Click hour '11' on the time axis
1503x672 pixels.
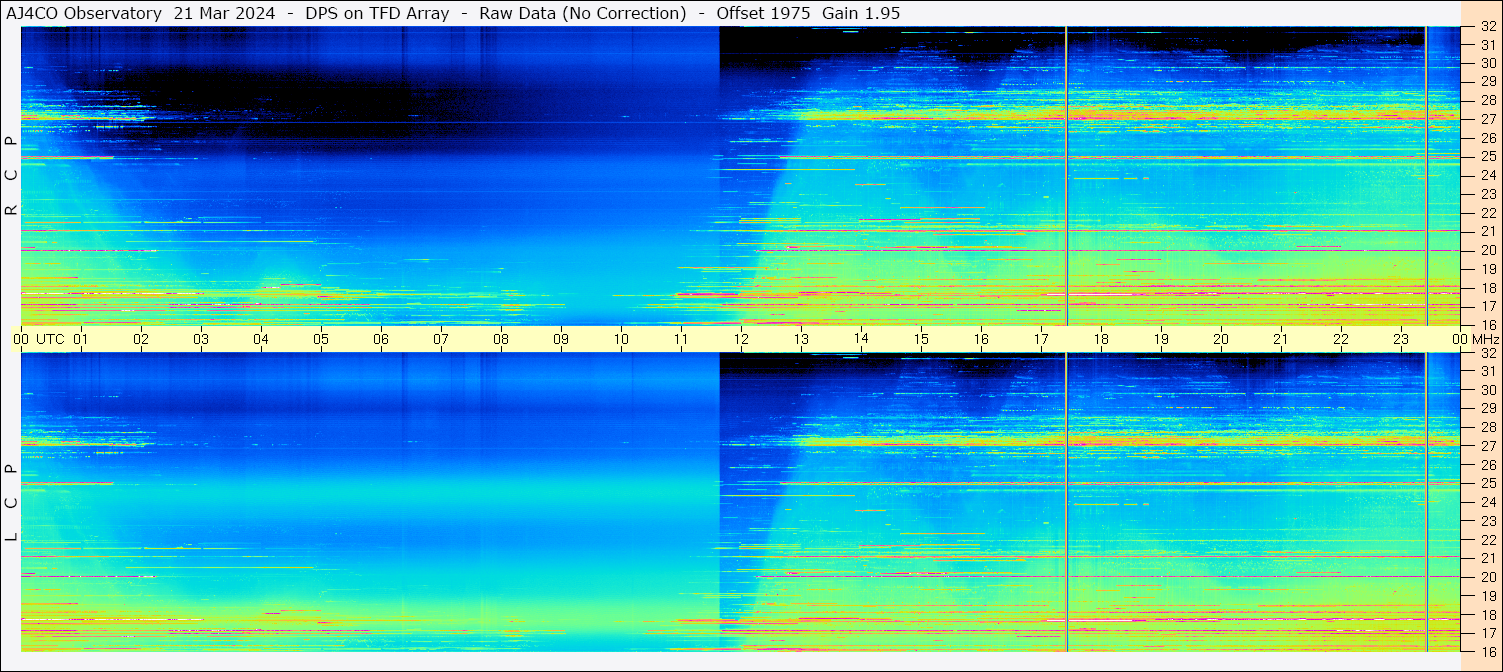click(x=681, y=339)
